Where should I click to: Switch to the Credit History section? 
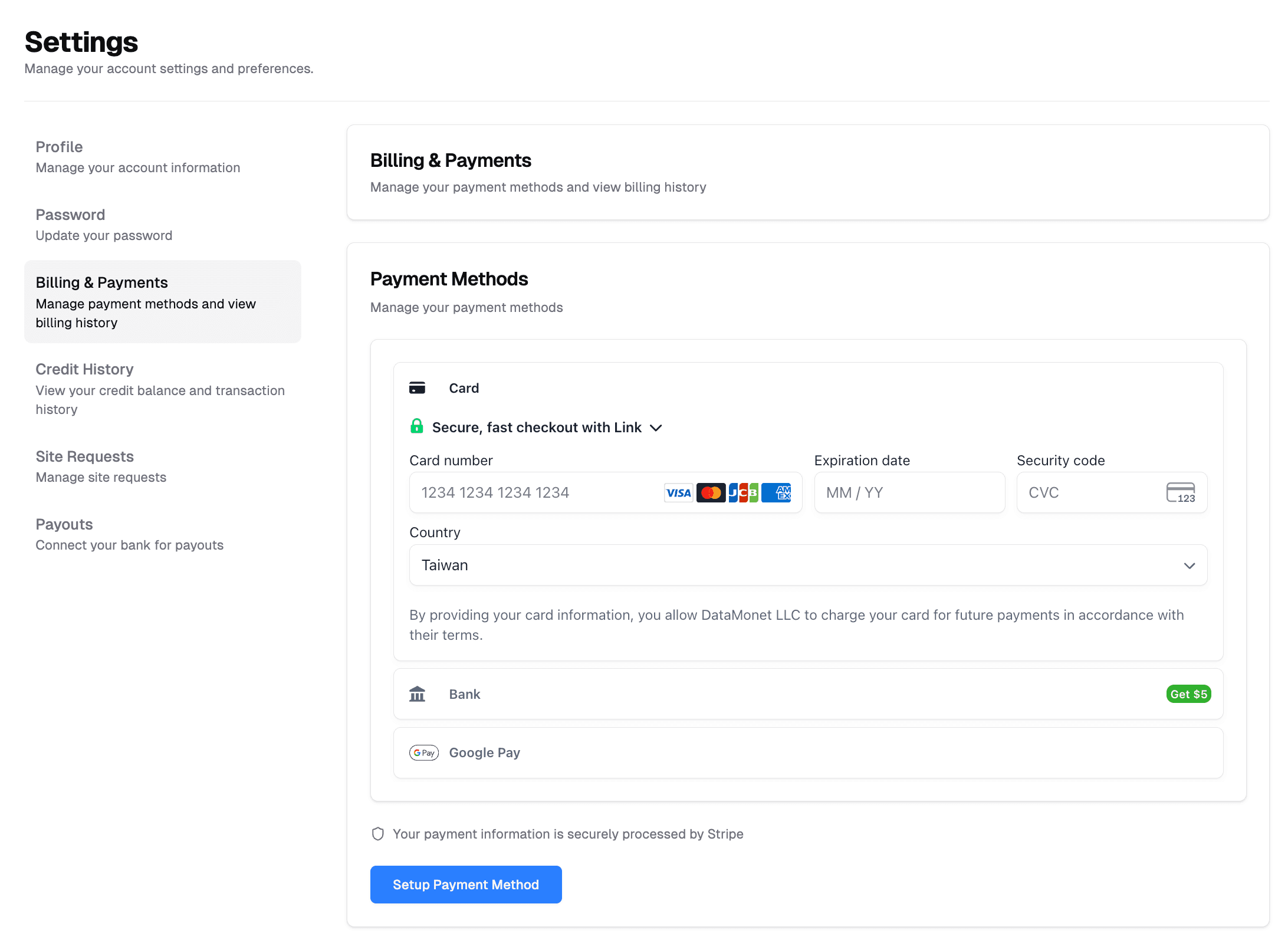(84, 369)
